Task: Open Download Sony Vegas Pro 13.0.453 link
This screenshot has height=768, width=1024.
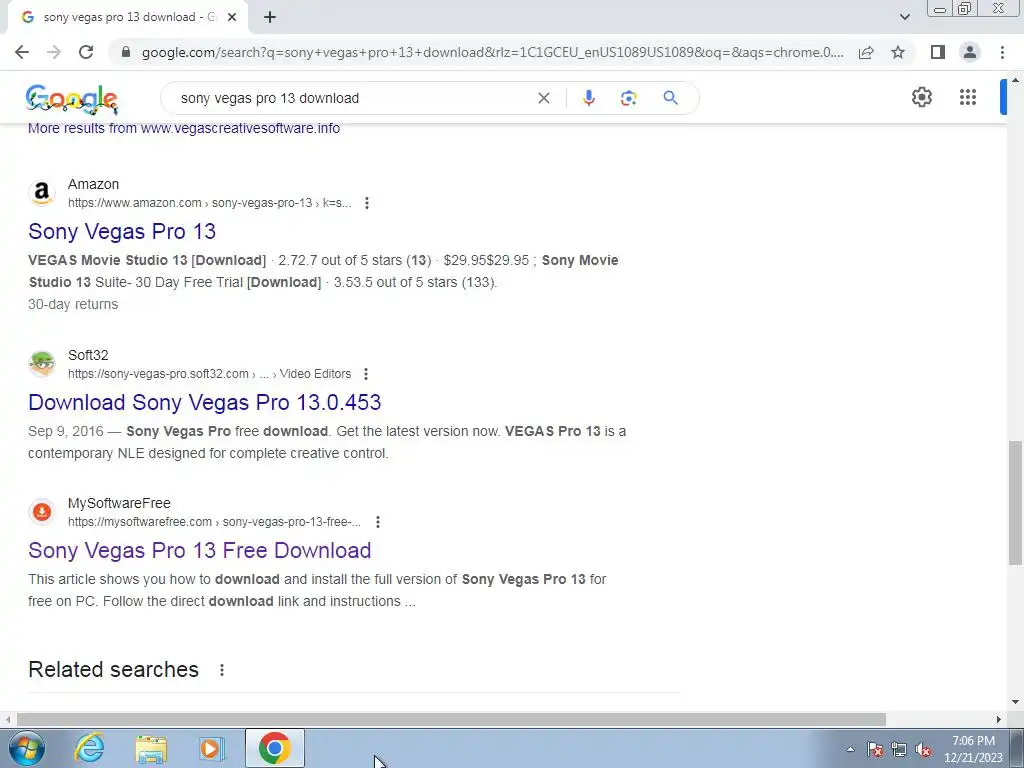Action: pos(204,402)
